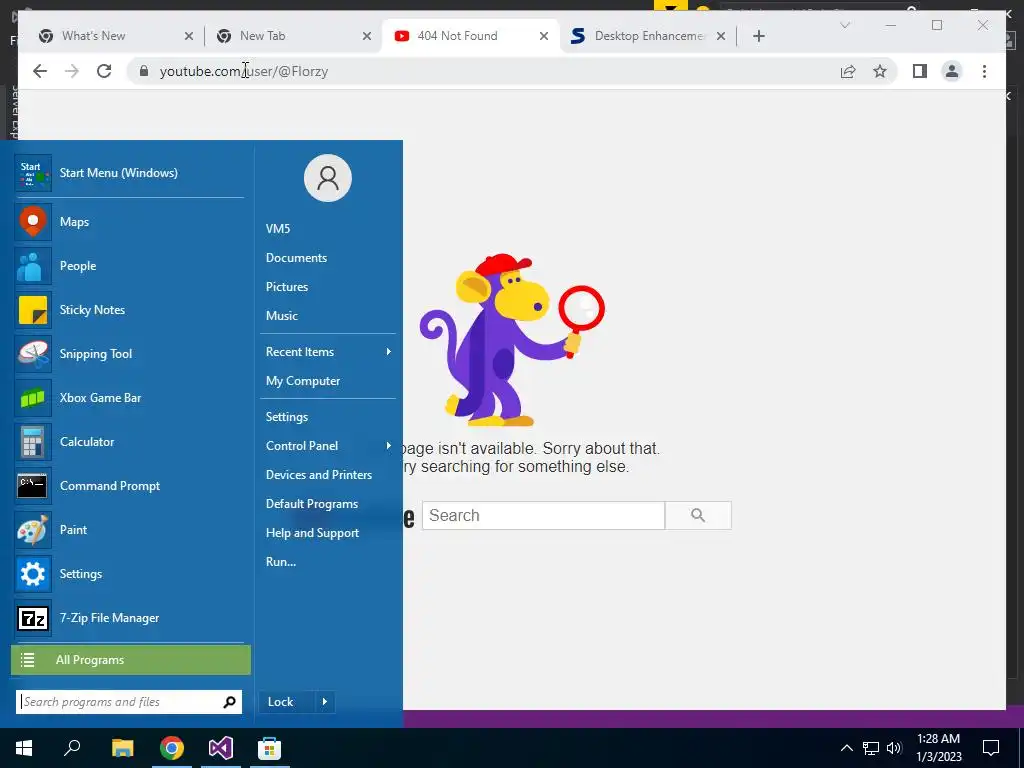Viewport: 1024px width, 768px height.
Task: Go back in Chrome
Action: point(40,71)
